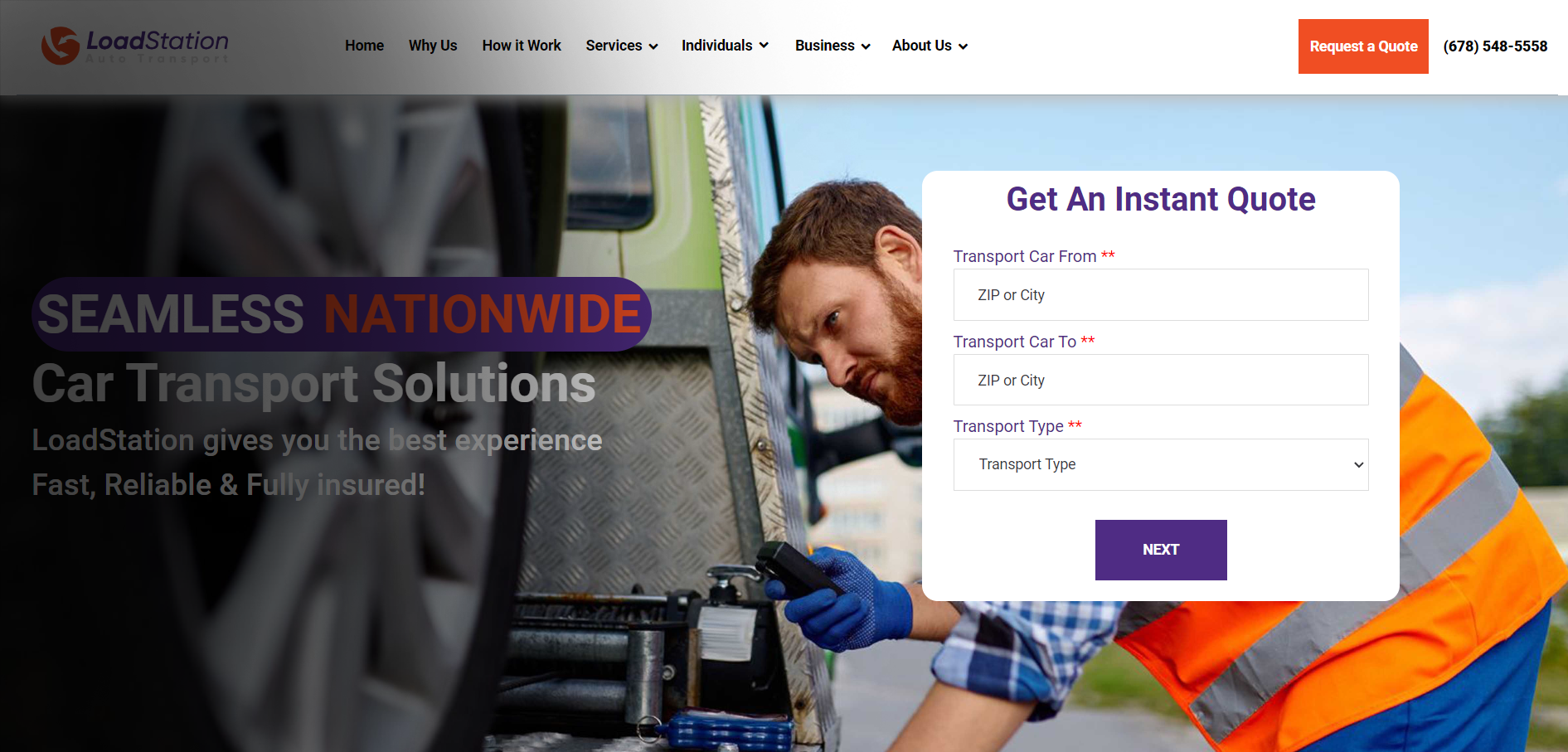The width and height of the screenshot is (1568, 752).
Task: Focus the Transport Car From field
Action: (1161, 294)
